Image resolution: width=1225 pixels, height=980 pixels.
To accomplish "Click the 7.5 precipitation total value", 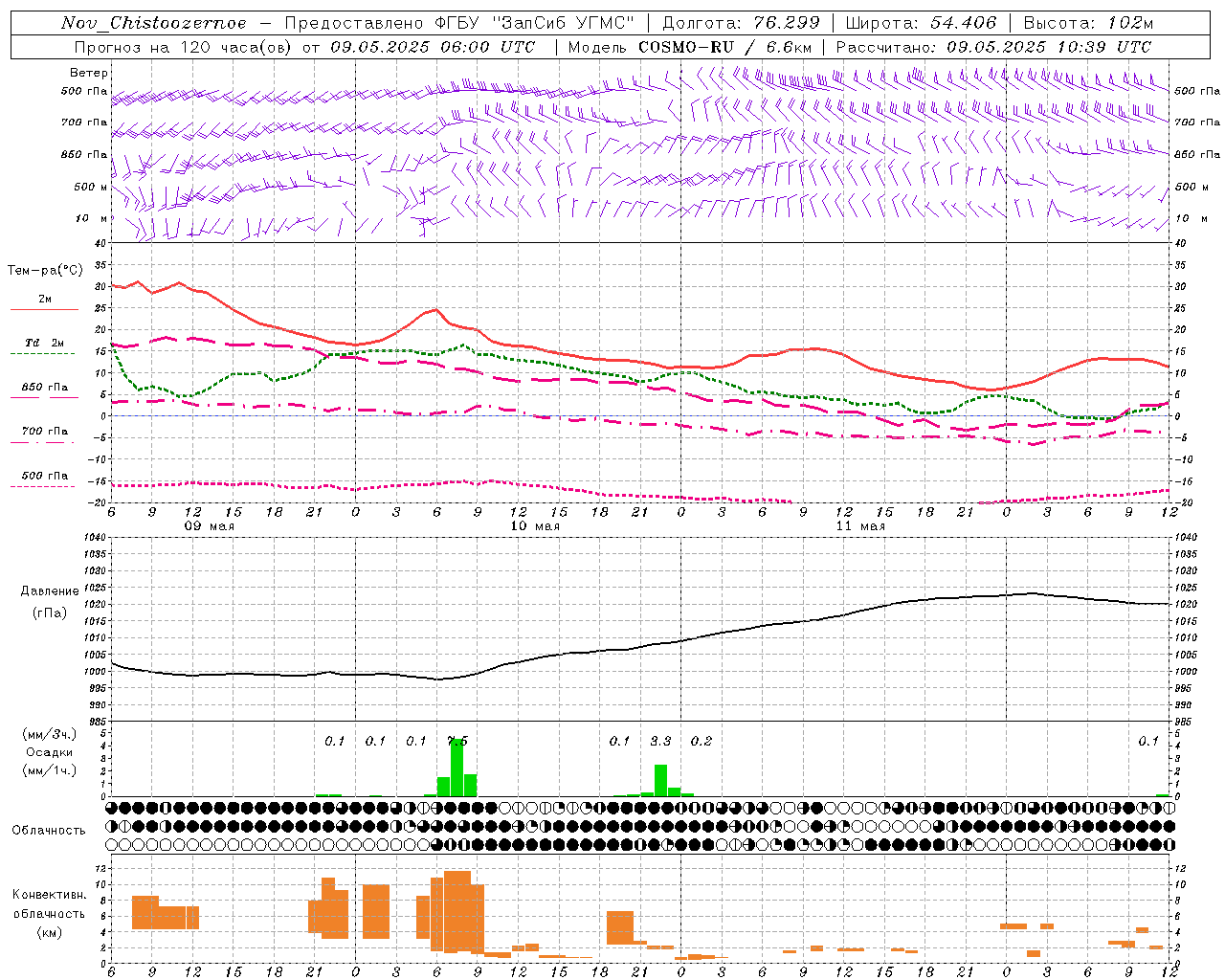I will point(457,741).
